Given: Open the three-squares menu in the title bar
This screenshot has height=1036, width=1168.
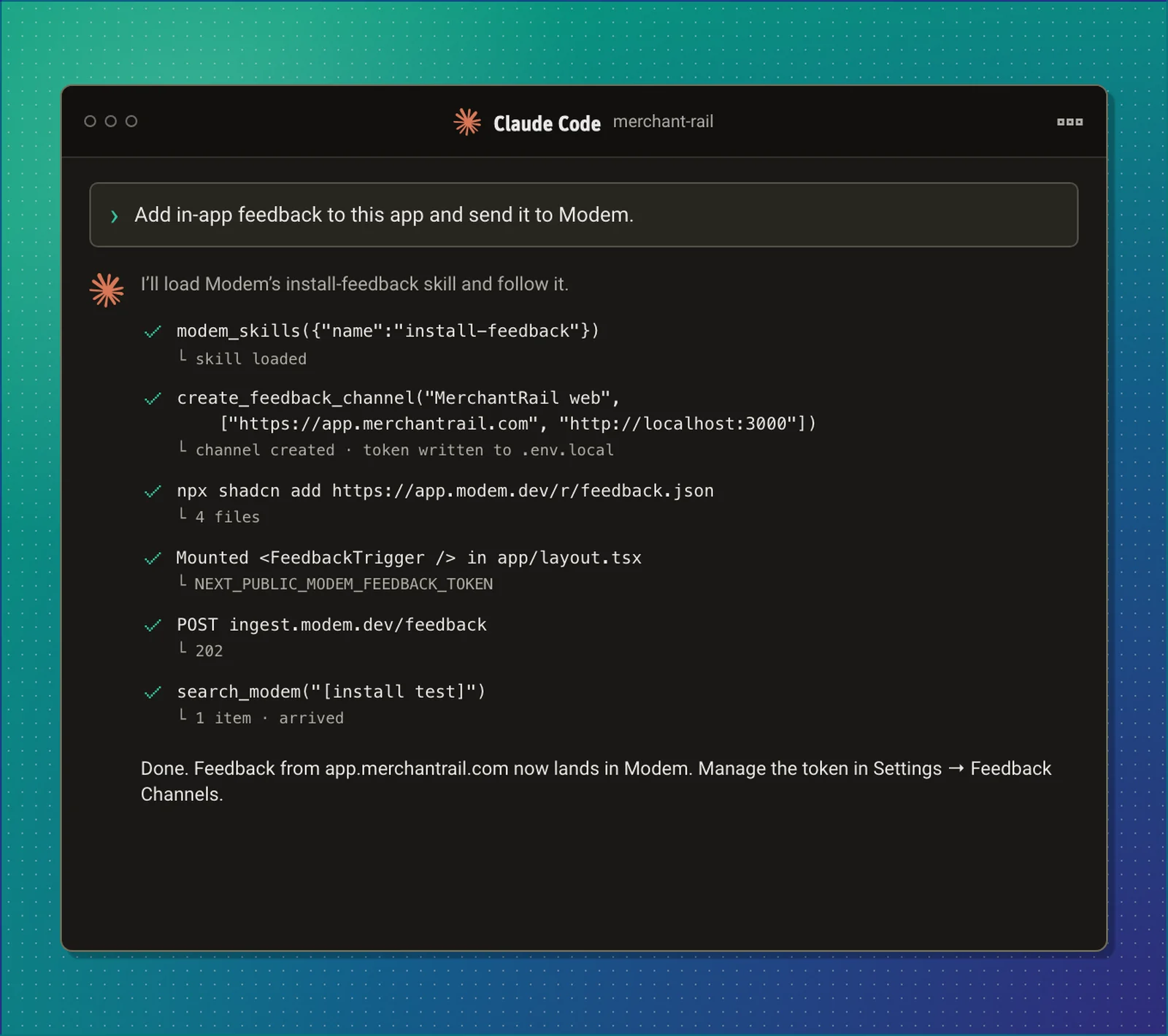Looking at the screenshot, I should (x=1069, y=122).
